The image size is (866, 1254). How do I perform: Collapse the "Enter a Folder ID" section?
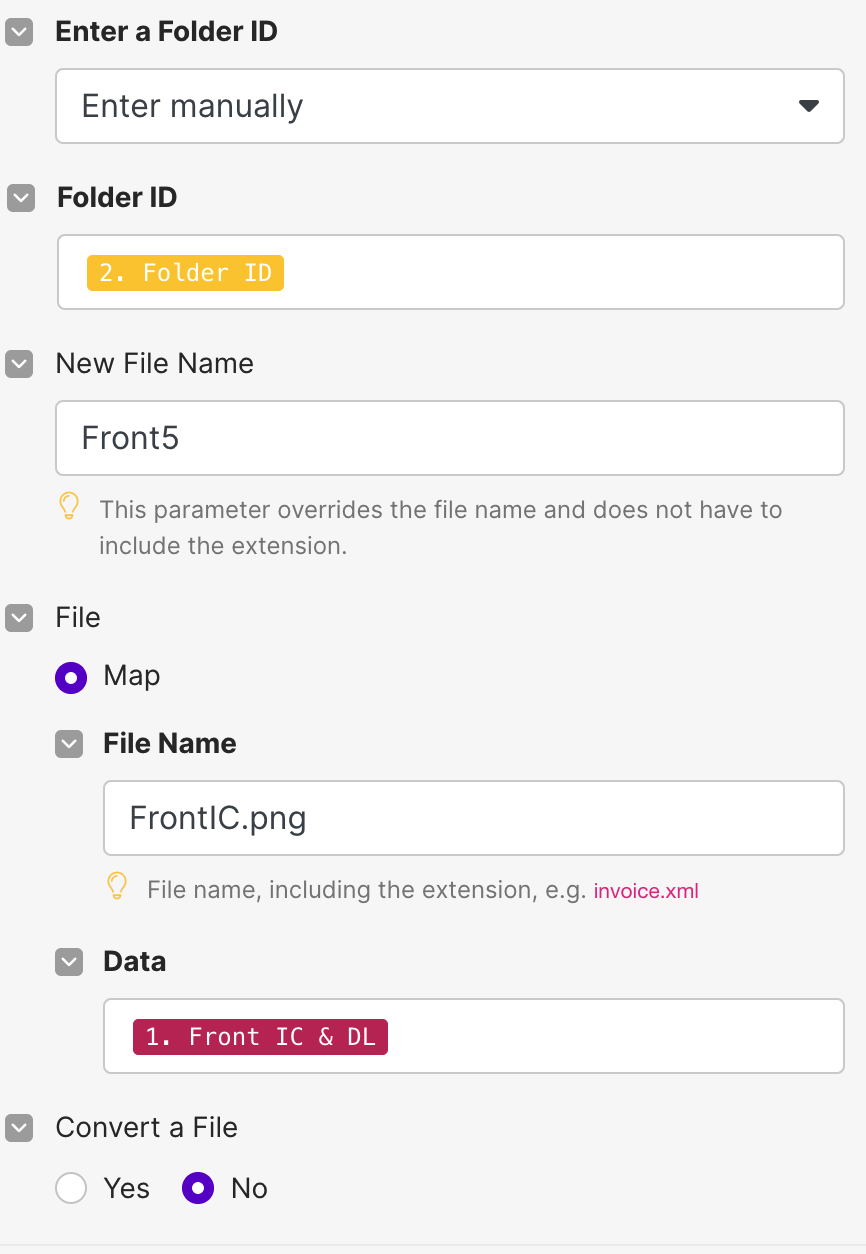click(x=19, y=32)
